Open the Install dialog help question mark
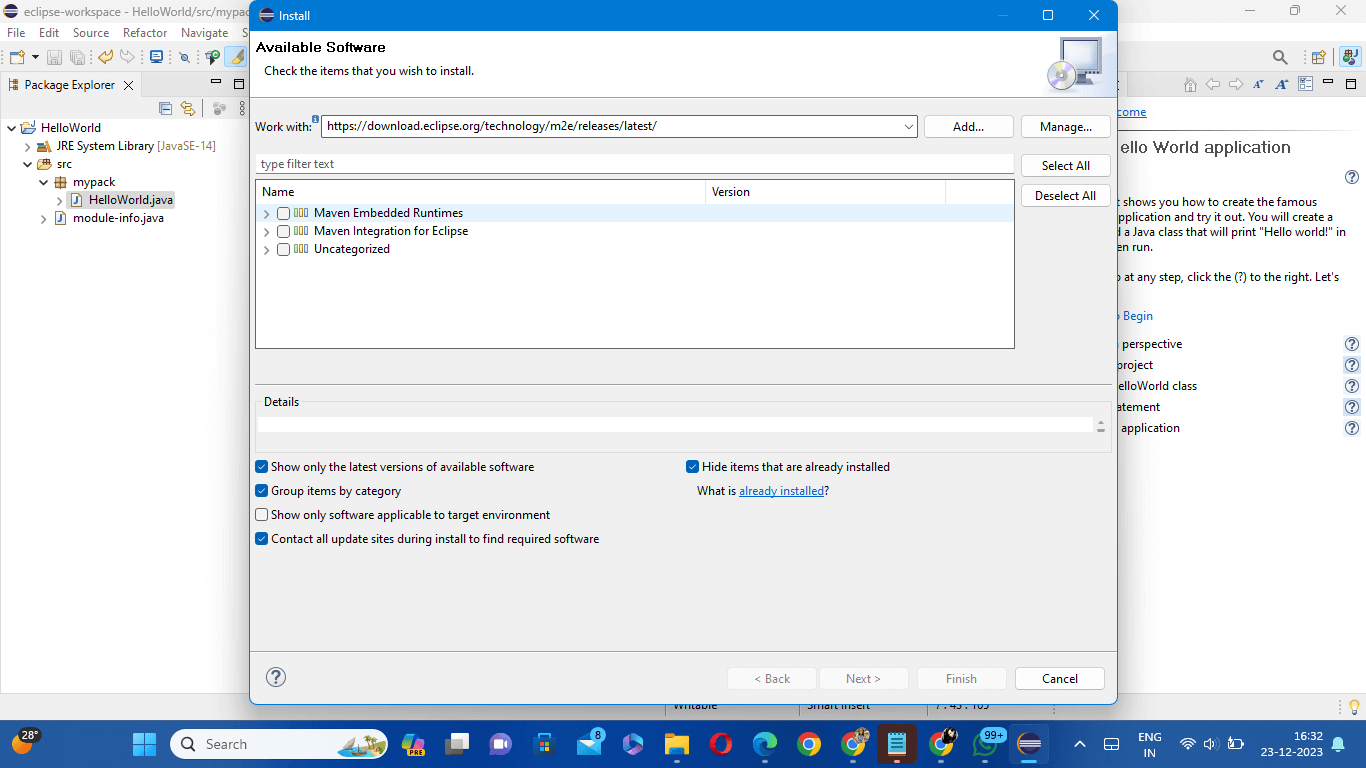The image size is (1366, 768). point(276,677)
